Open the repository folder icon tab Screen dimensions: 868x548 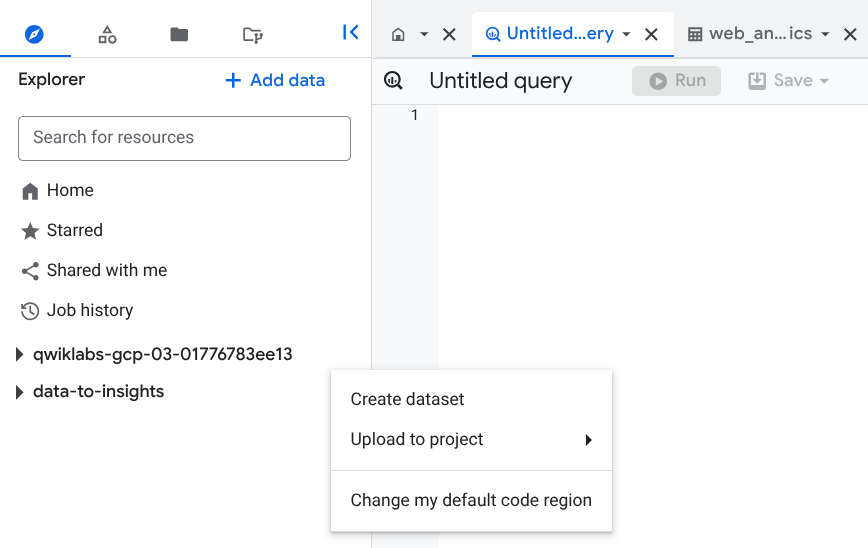coord(252,34)
